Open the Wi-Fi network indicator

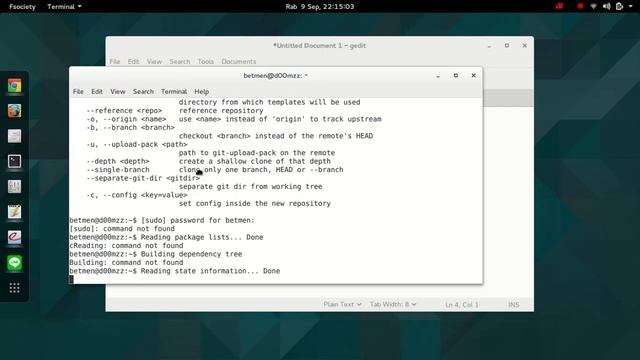[593, 7]
